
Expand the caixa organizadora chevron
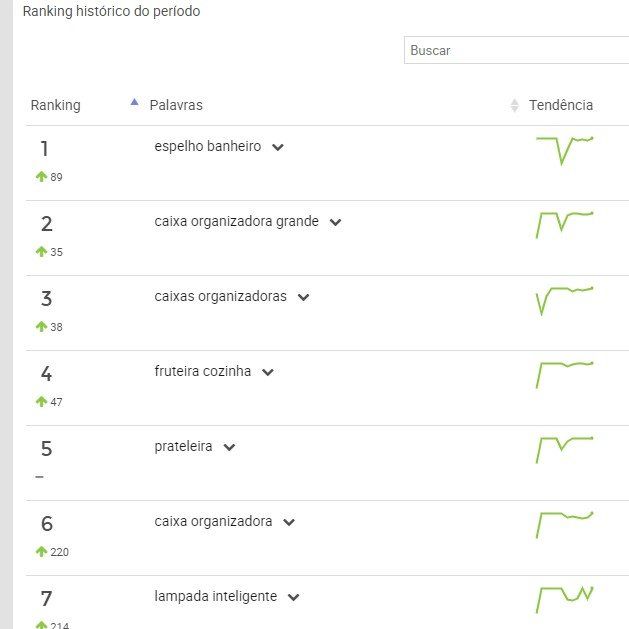(289, 522)
